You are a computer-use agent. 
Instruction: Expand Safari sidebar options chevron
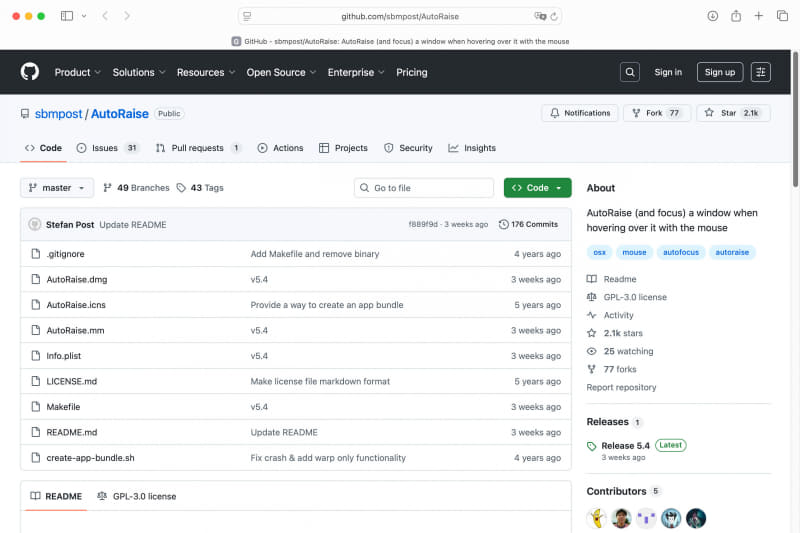[84, 16]
